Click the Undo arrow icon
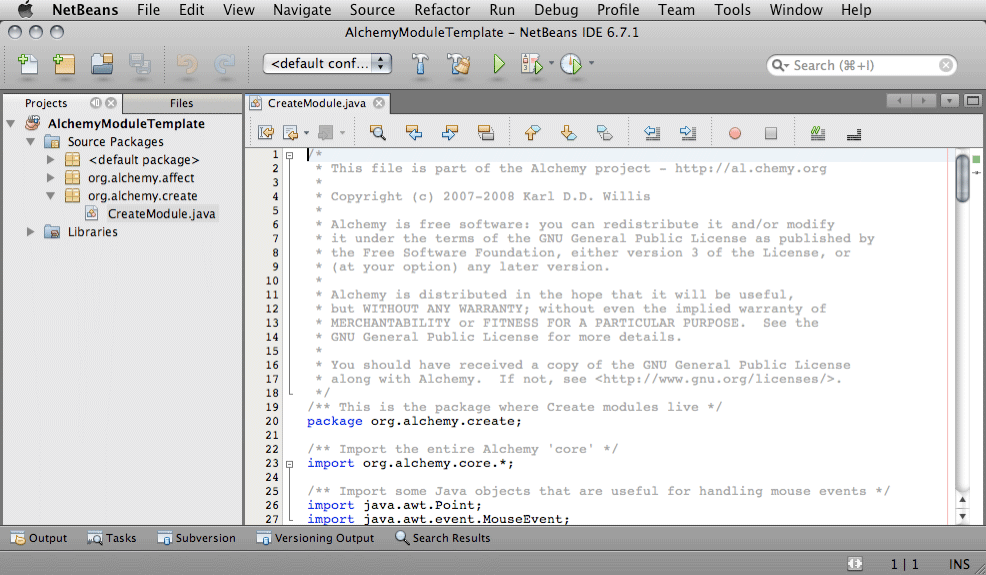 pyautogui.click(x=187, y=64)
